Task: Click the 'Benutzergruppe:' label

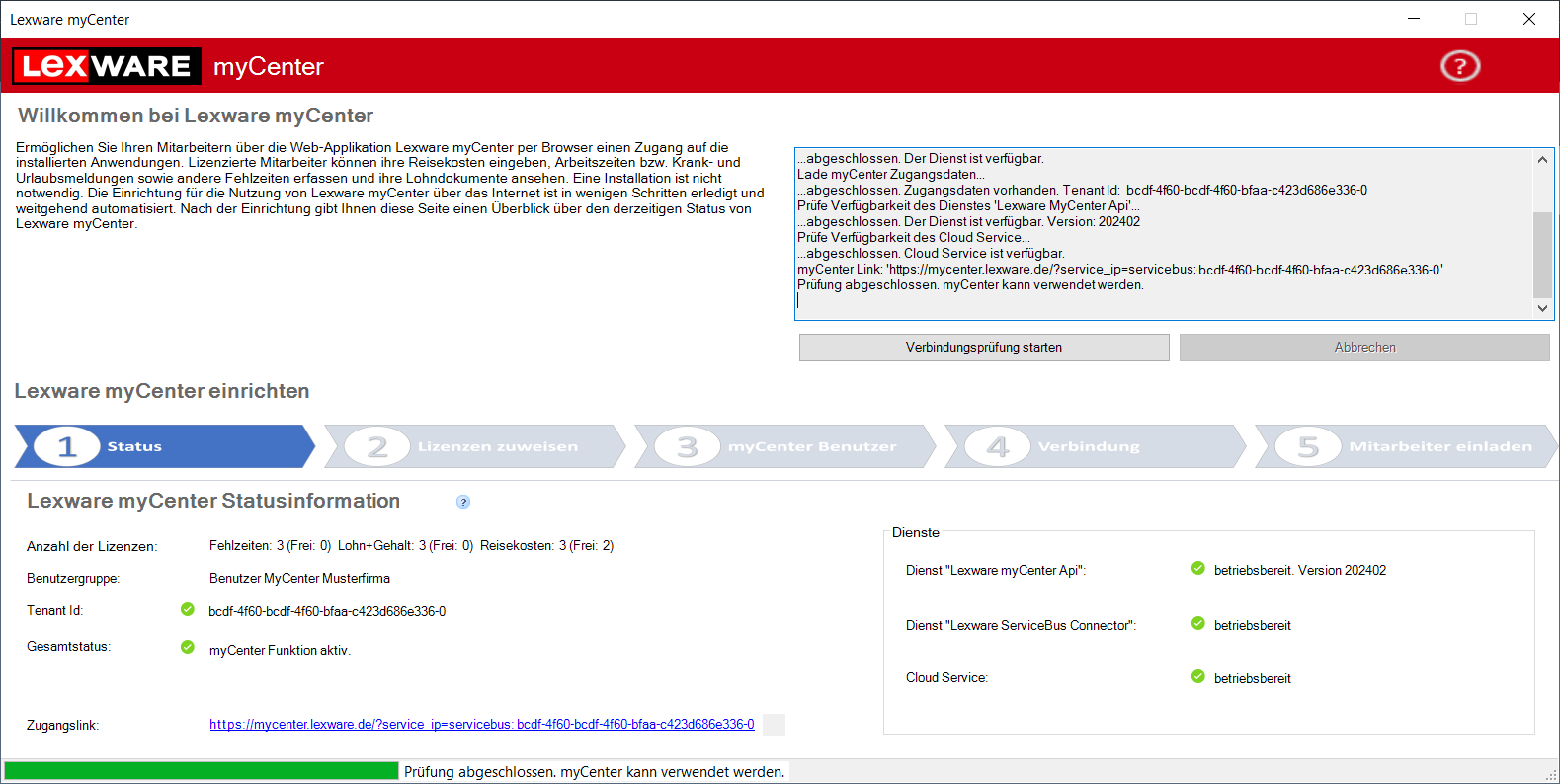Action: (73, 579)
